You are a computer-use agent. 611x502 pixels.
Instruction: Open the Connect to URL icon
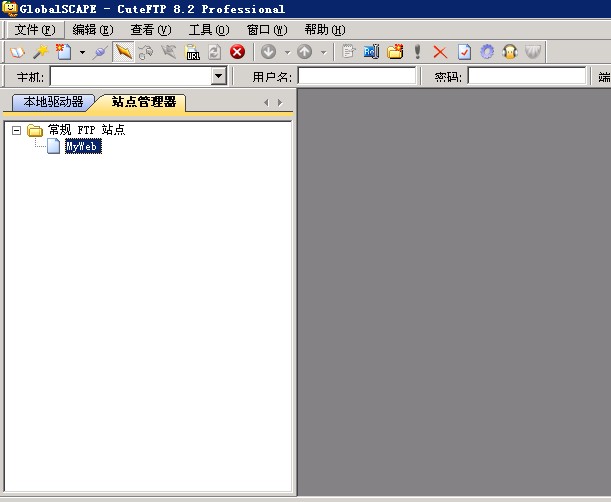point(192,52)
